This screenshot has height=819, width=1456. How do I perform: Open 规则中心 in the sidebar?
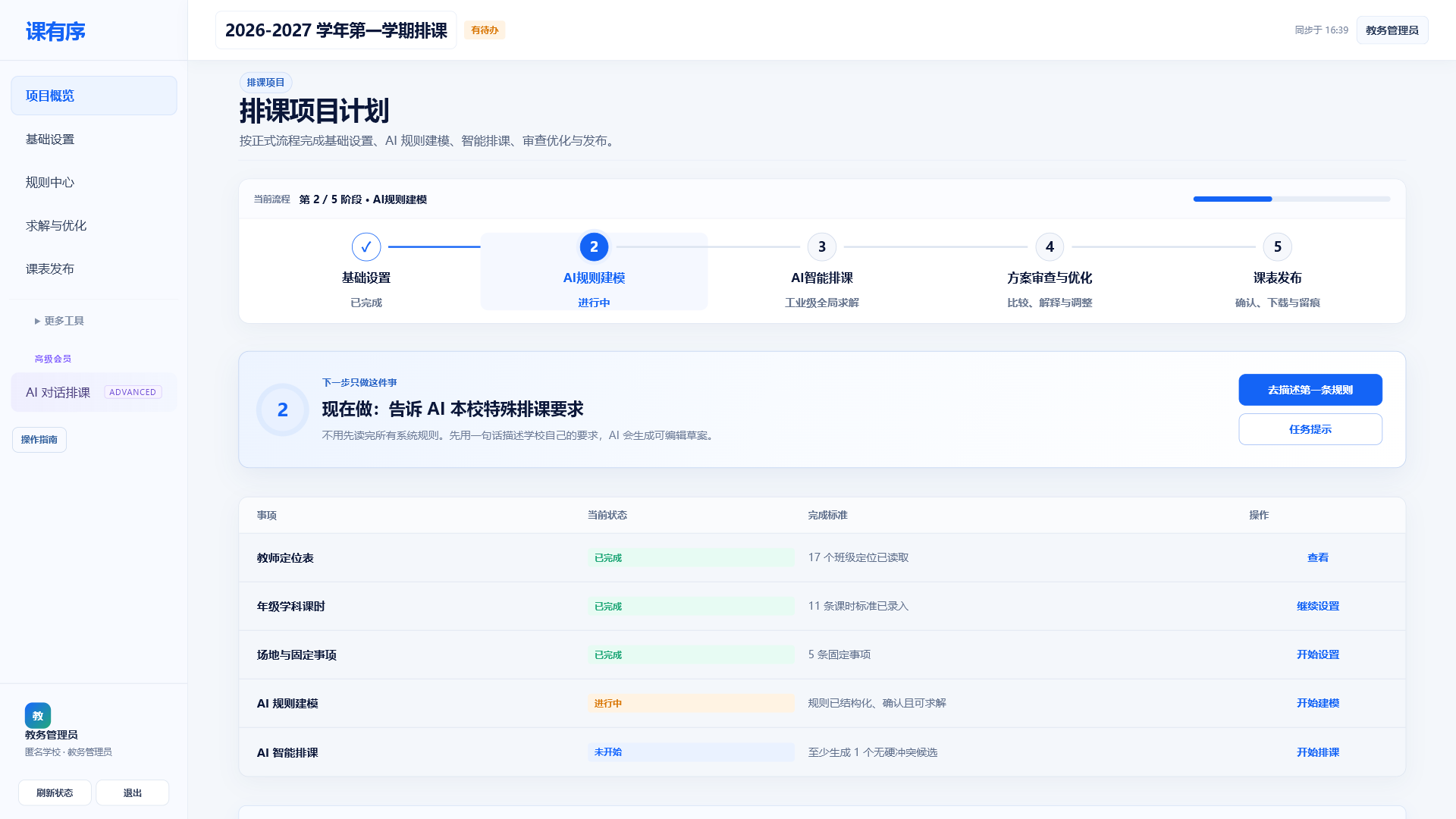point(94,182)
